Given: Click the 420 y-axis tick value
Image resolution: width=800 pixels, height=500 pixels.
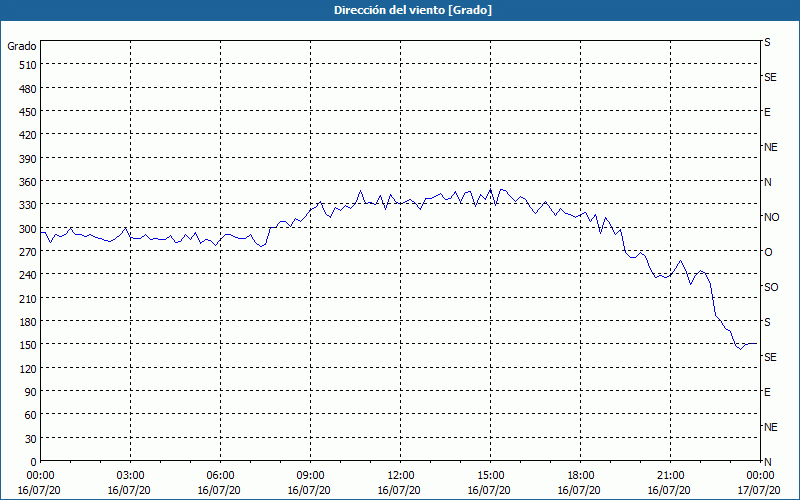Looking at the screenshot, I should (29, 136).
